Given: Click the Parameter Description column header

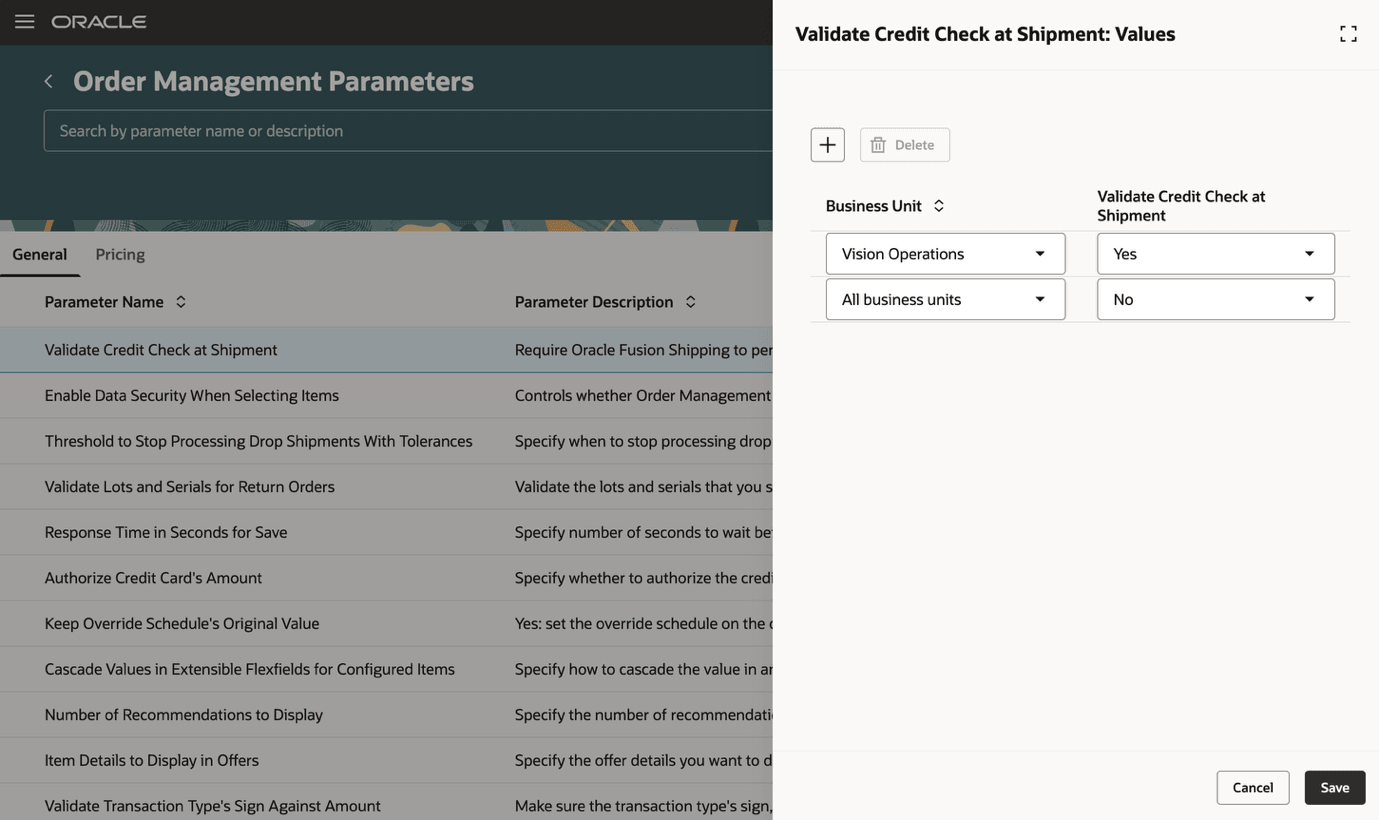Looking at the screenshot, I should 594,302.
